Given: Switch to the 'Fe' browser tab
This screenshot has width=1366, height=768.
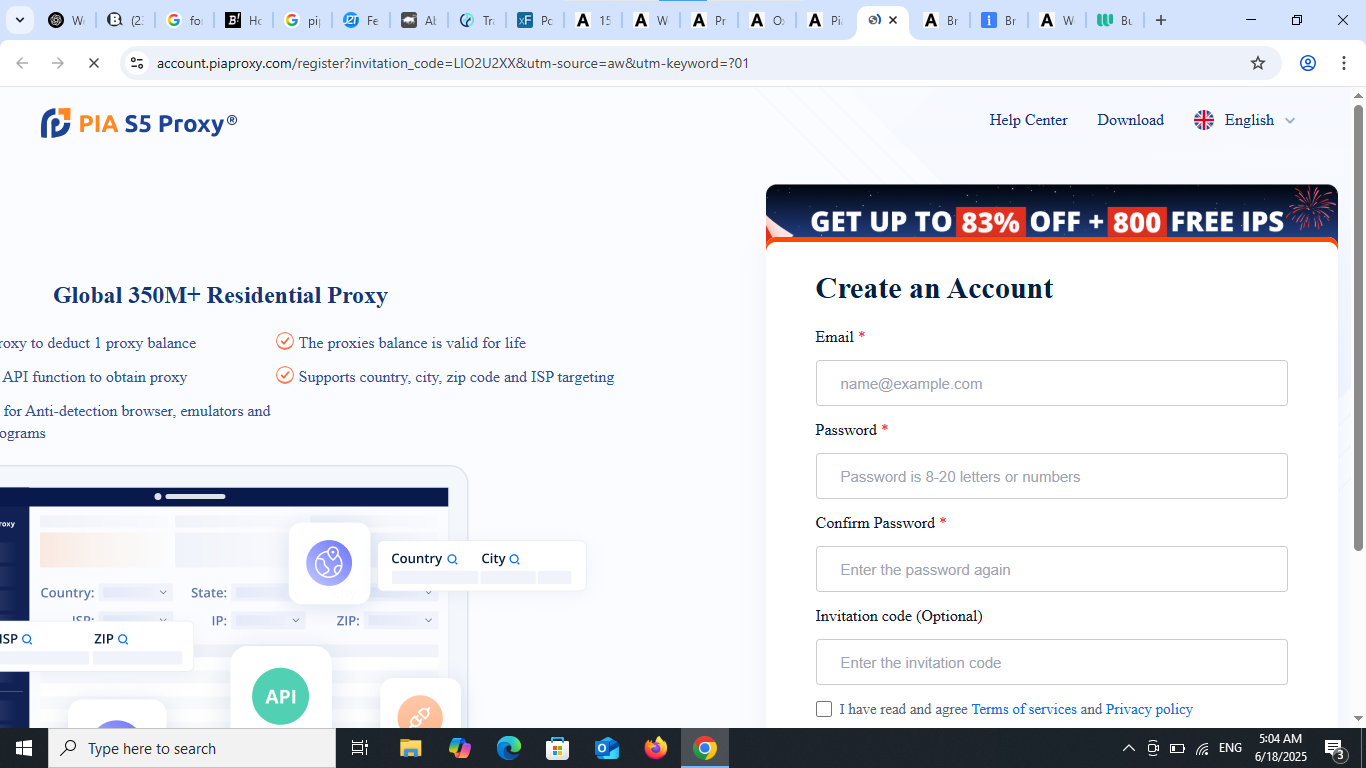Looking at the screenshot, I should (x=361, y=20).
